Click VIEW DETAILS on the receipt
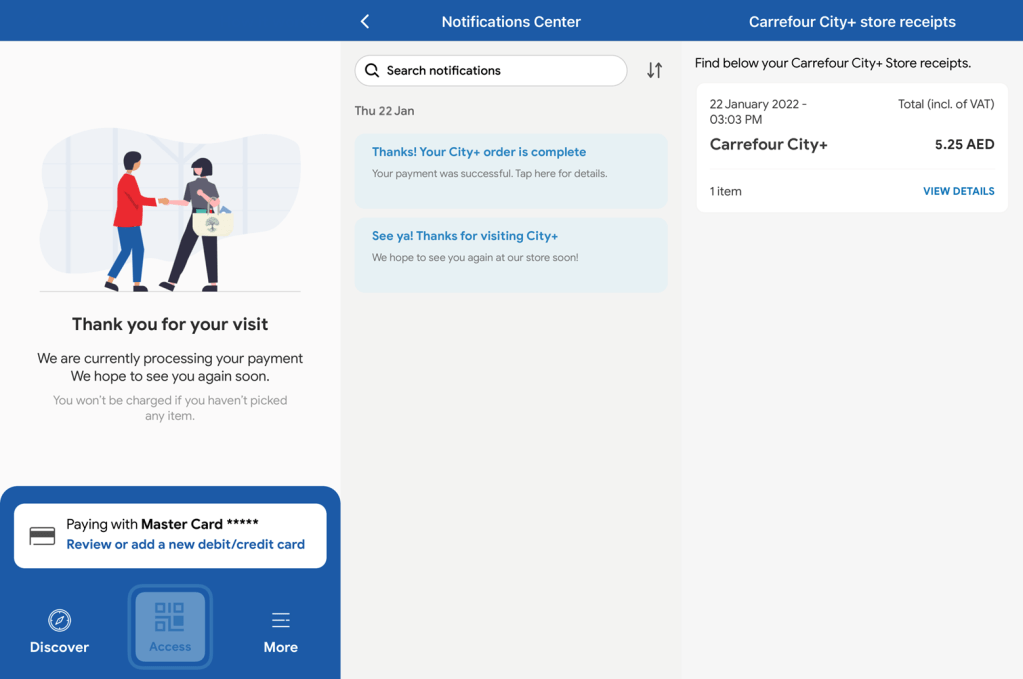 [958, 191]
